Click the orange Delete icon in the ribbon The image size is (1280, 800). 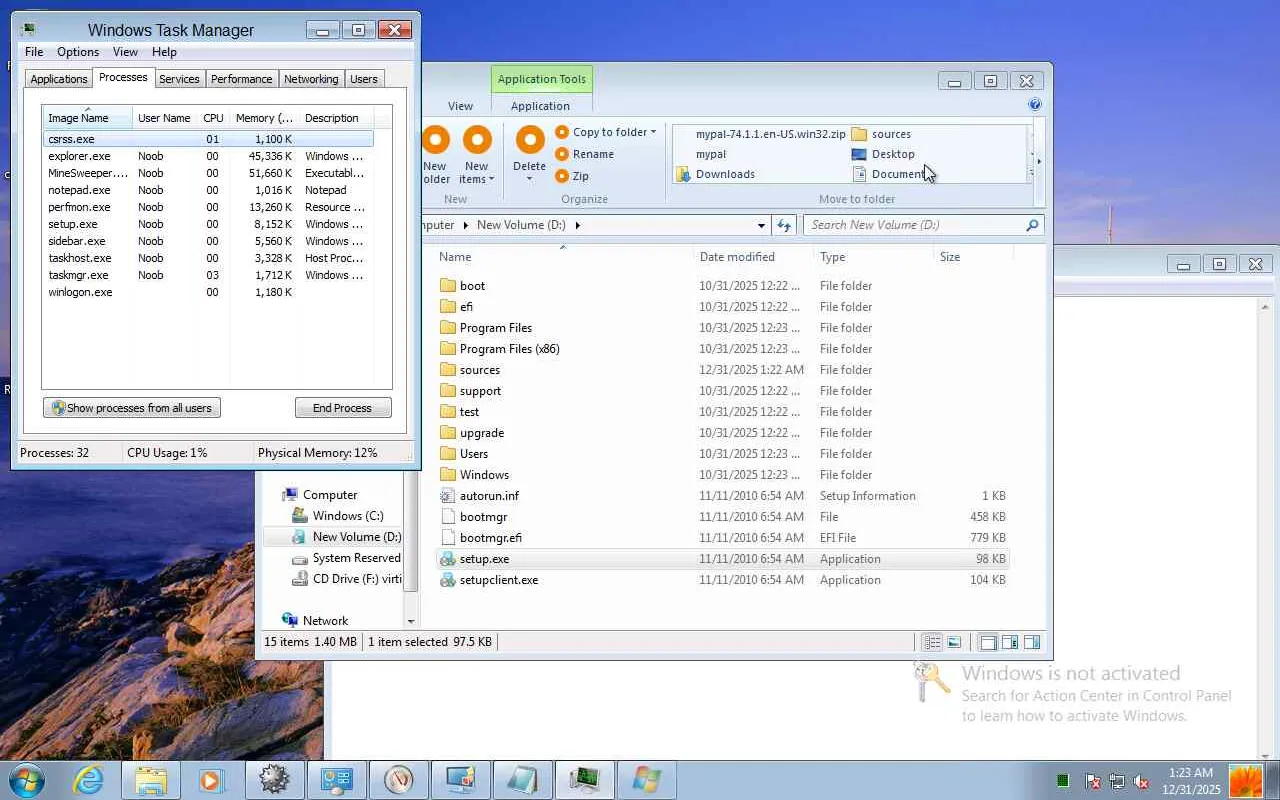529,140
